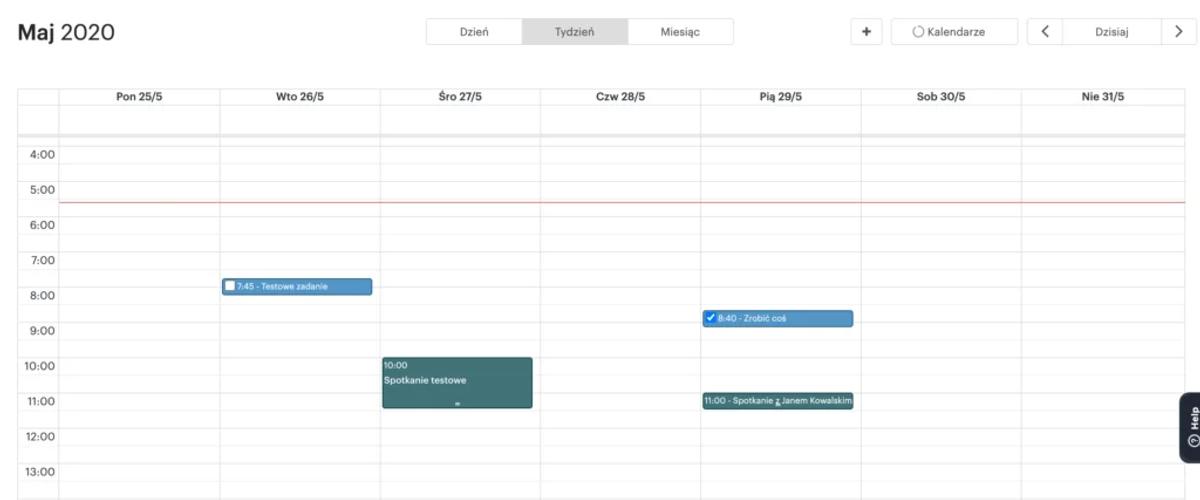Screen dimensions: 1200x500
Task: Click the 10:00 time label in time column
Action: (39, 366)
